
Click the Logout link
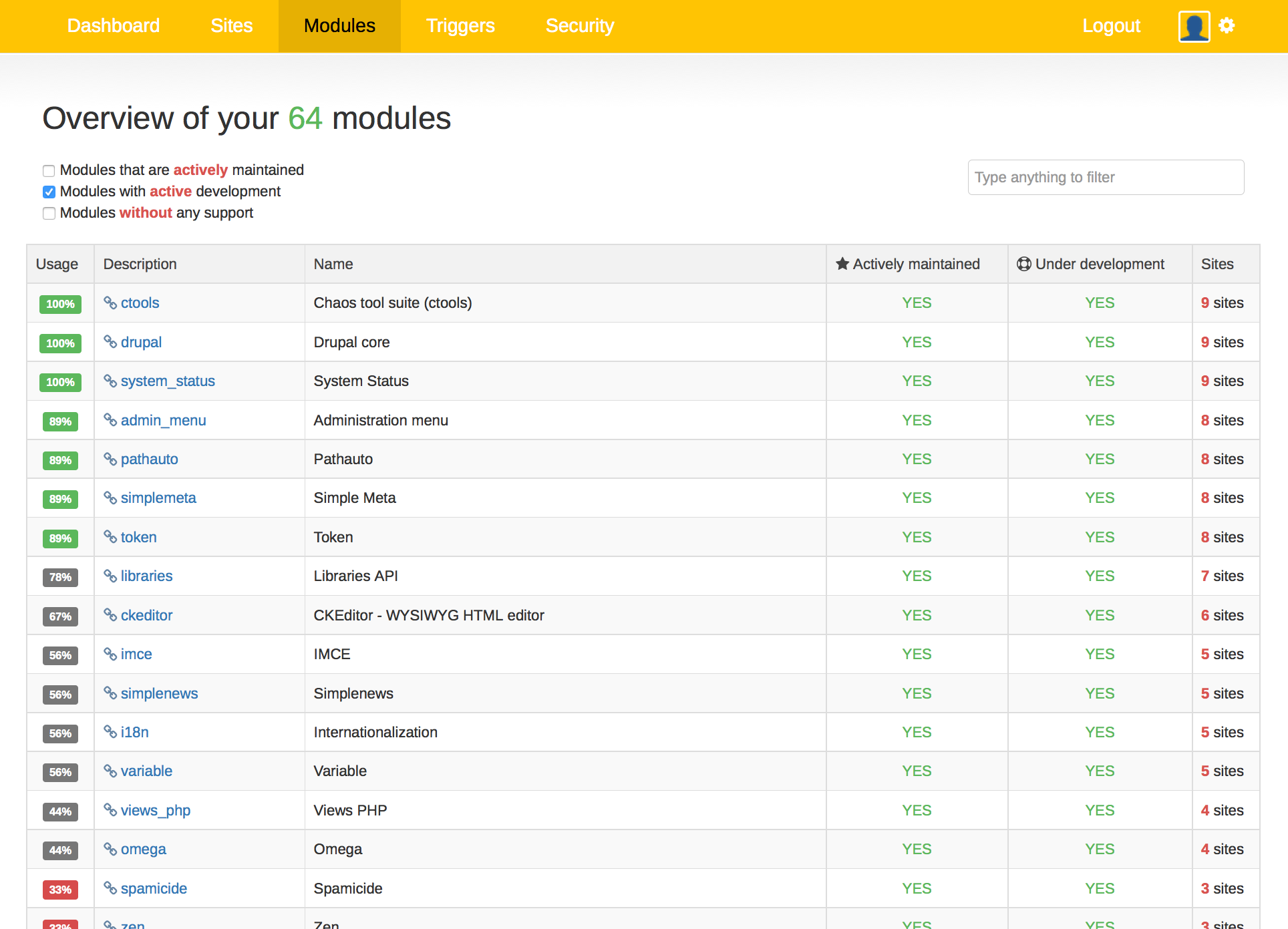tap(1111, 26)
